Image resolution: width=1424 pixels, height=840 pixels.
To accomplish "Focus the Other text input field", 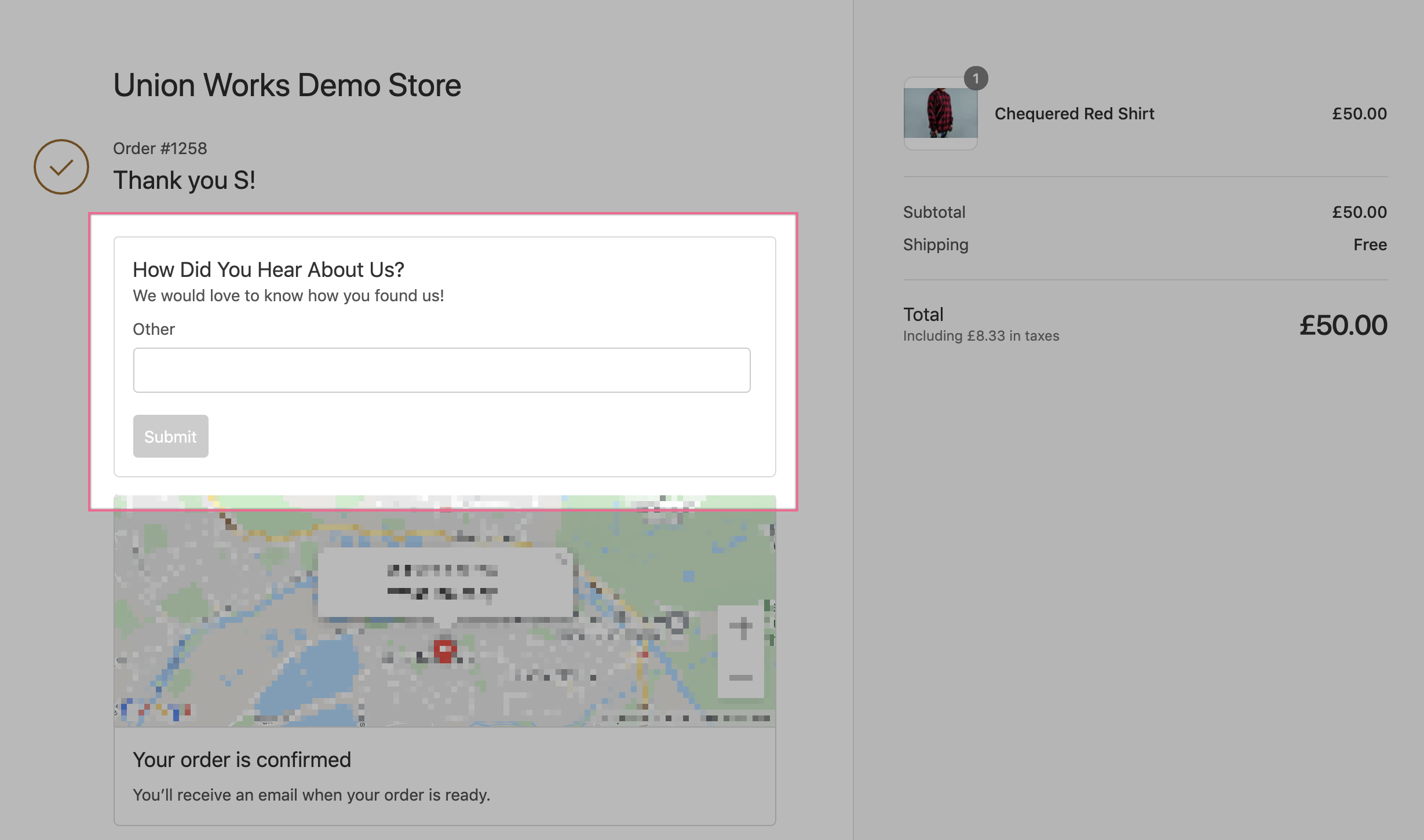I will (441, 370).
